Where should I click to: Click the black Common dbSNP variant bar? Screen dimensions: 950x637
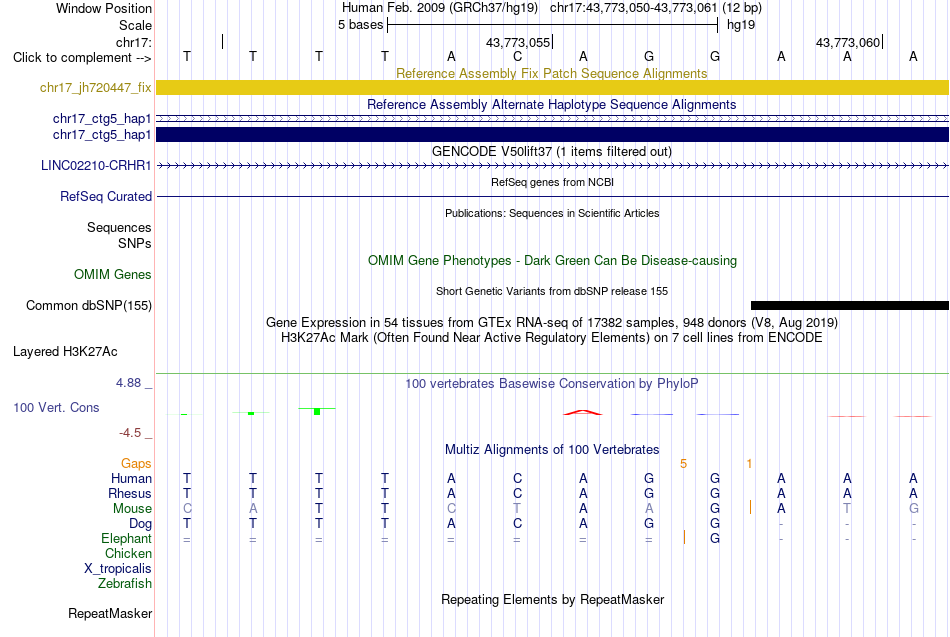pos(849,305)
